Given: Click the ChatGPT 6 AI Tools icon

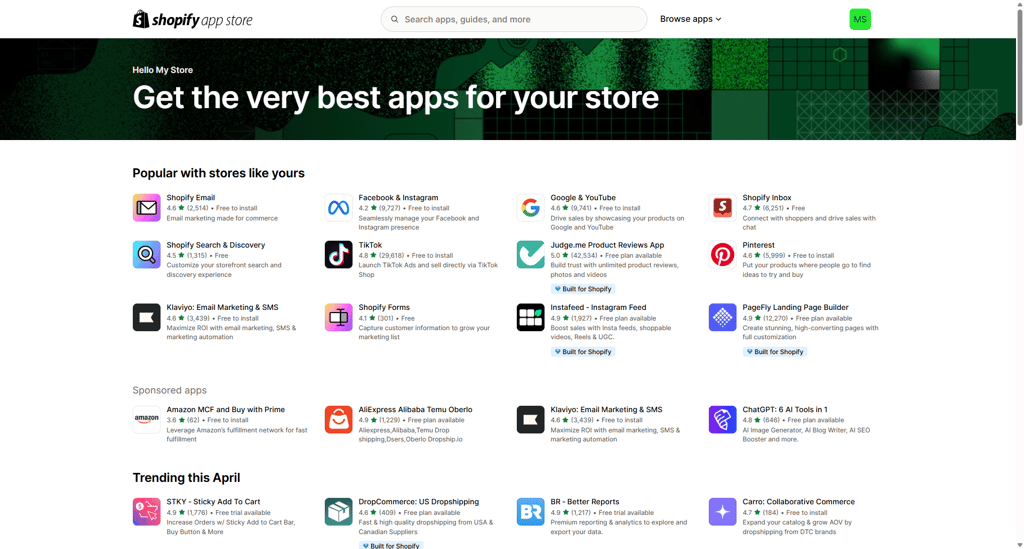Looking at the screenshot, I should [722, 419].
